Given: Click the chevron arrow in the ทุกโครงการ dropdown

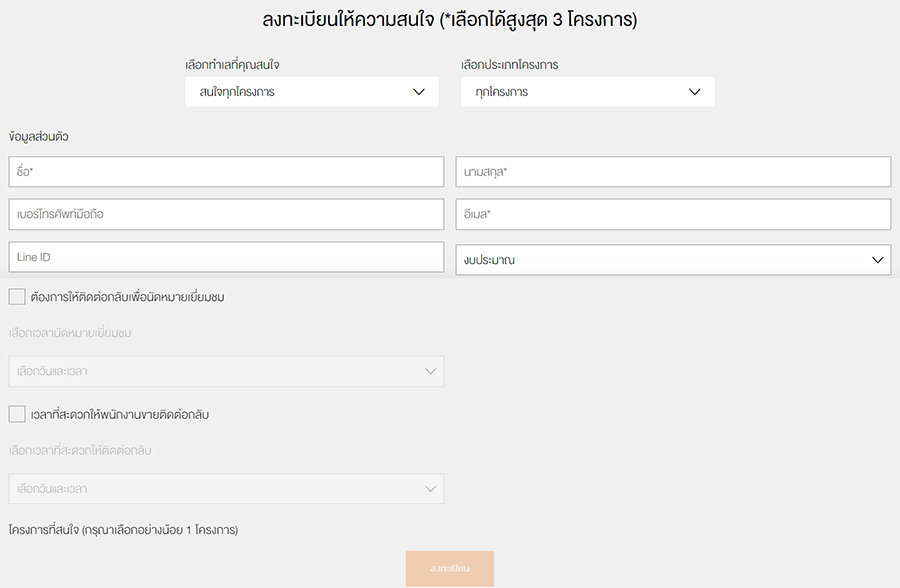Looking at the screenshot, I should click(696, 92).
